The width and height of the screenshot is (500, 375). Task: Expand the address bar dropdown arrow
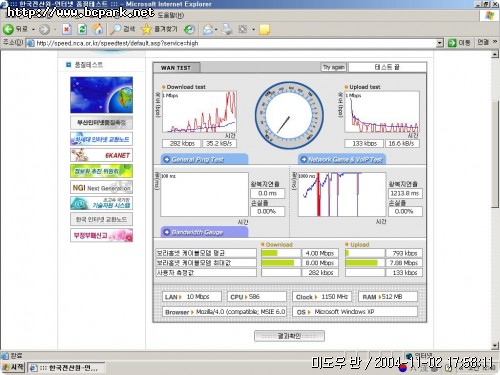[440, 43]
